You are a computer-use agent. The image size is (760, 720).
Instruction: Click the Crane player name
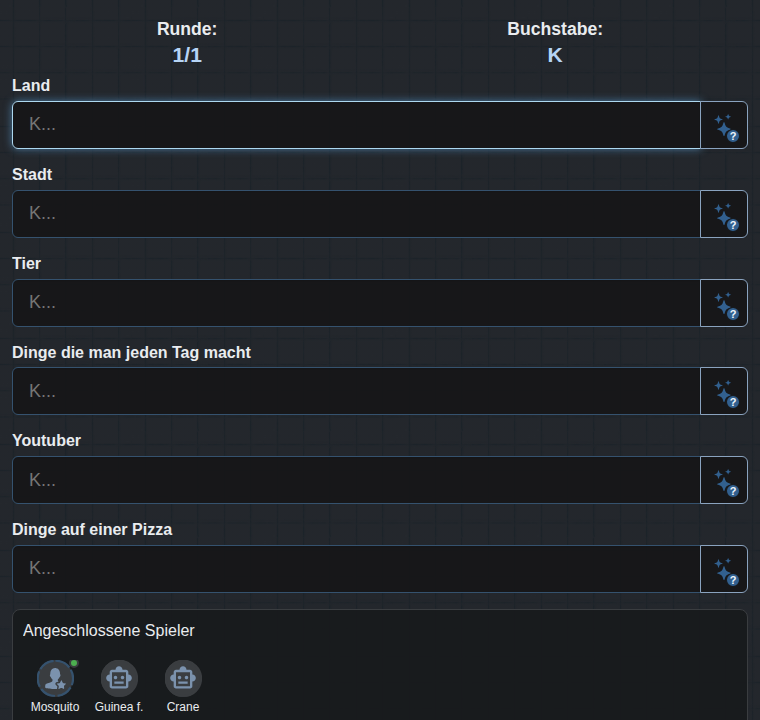(183, 707)
